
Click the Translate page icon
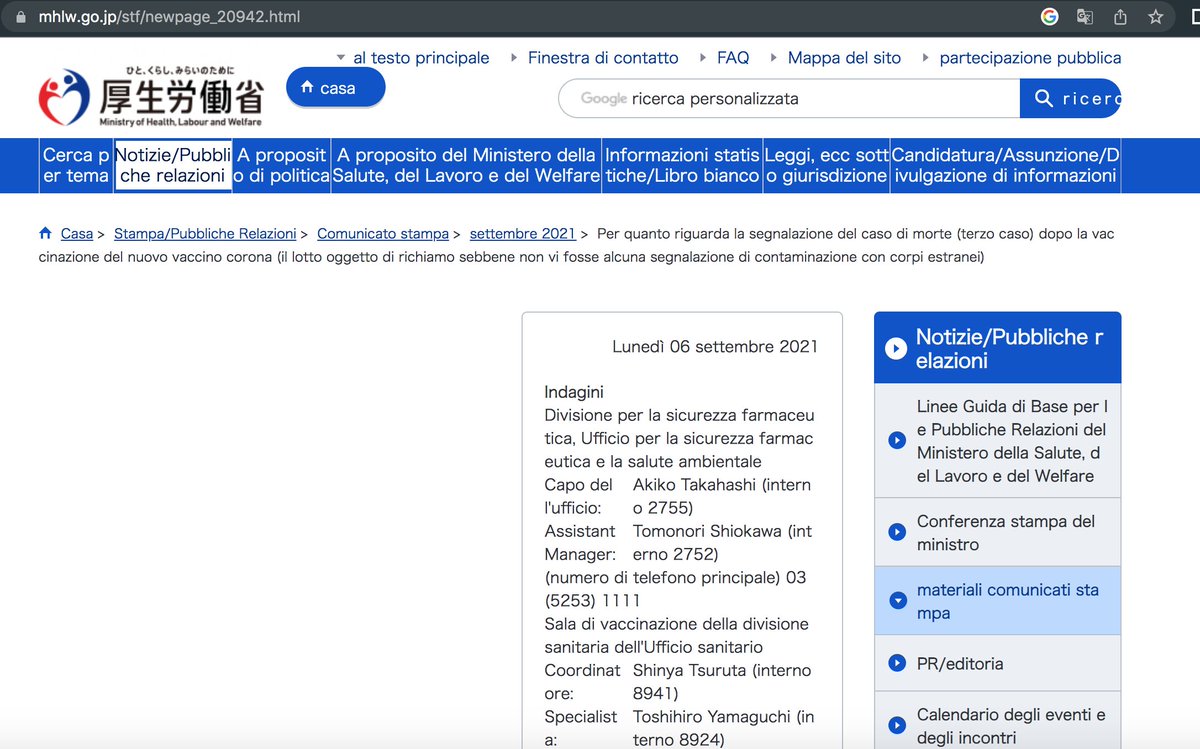[1085, 17]
